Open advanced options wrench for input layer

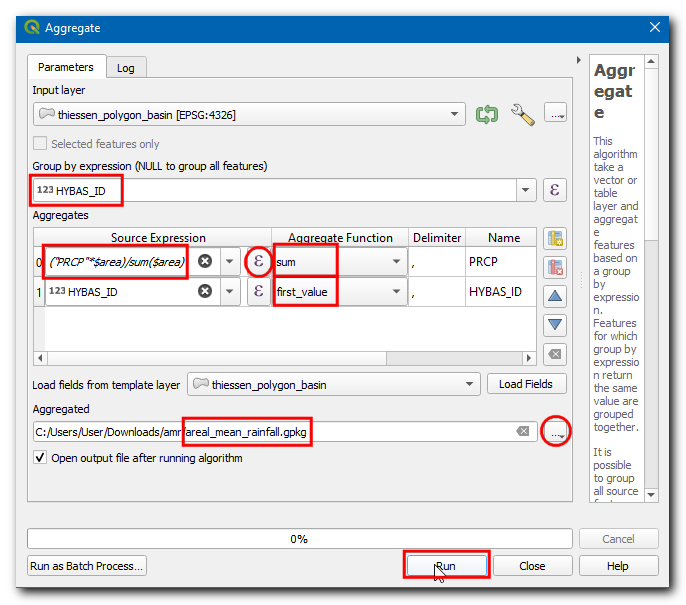pyautogui.click(x=522, y=114)
